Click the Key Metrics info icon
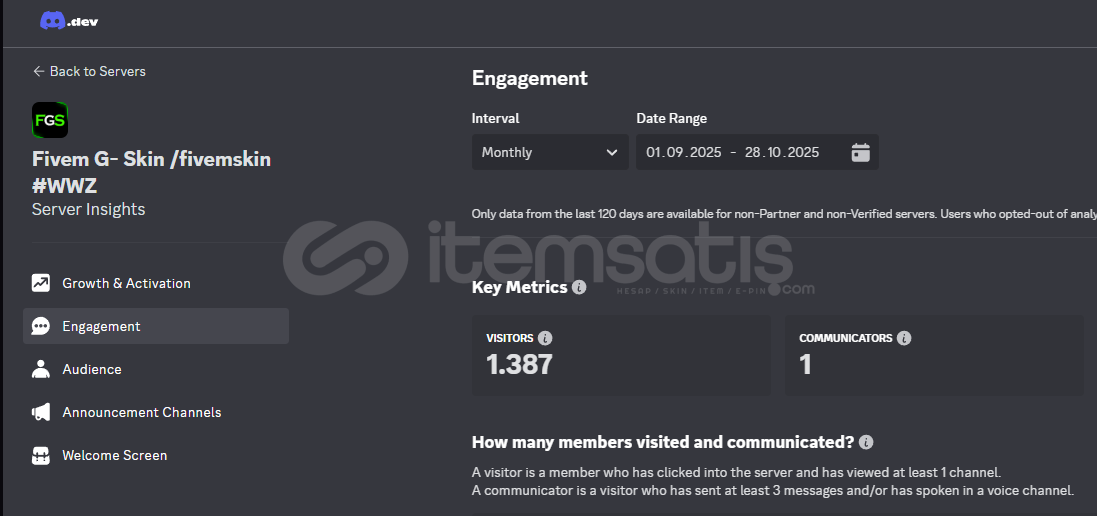The image size is (1097, 516). click(578, 287)
